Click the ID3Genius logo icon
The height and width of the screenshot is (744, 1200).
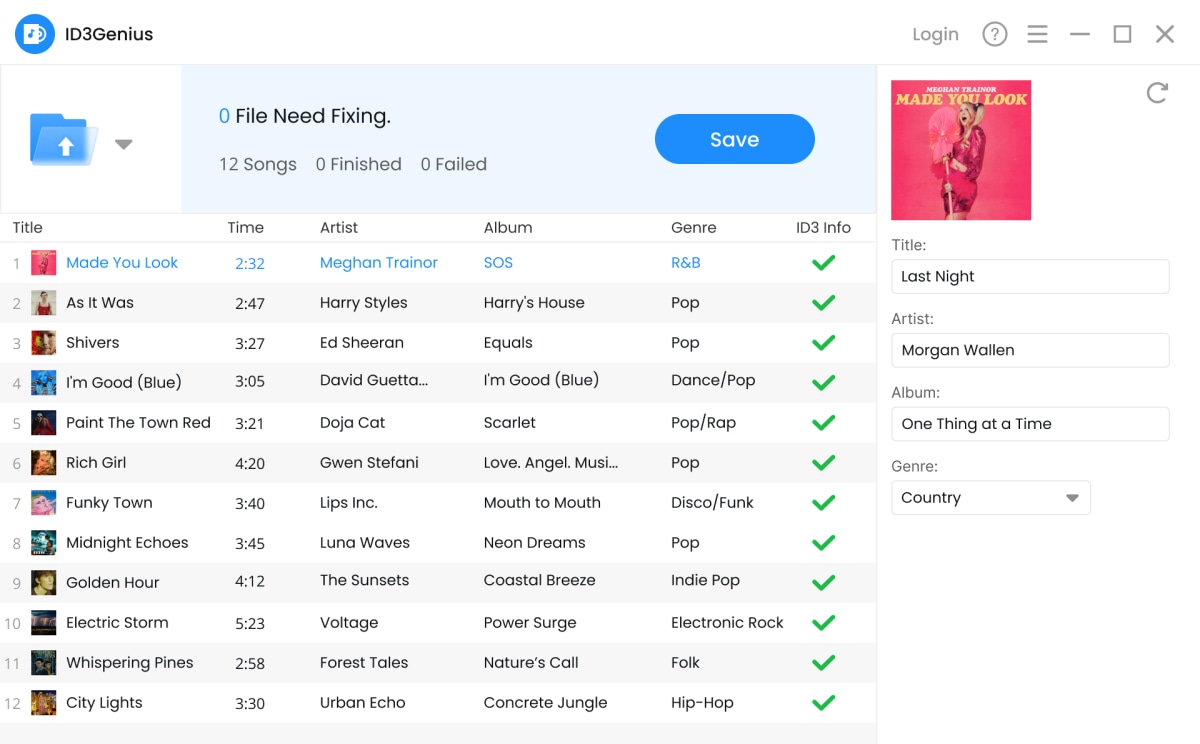[x=35, y=34]
